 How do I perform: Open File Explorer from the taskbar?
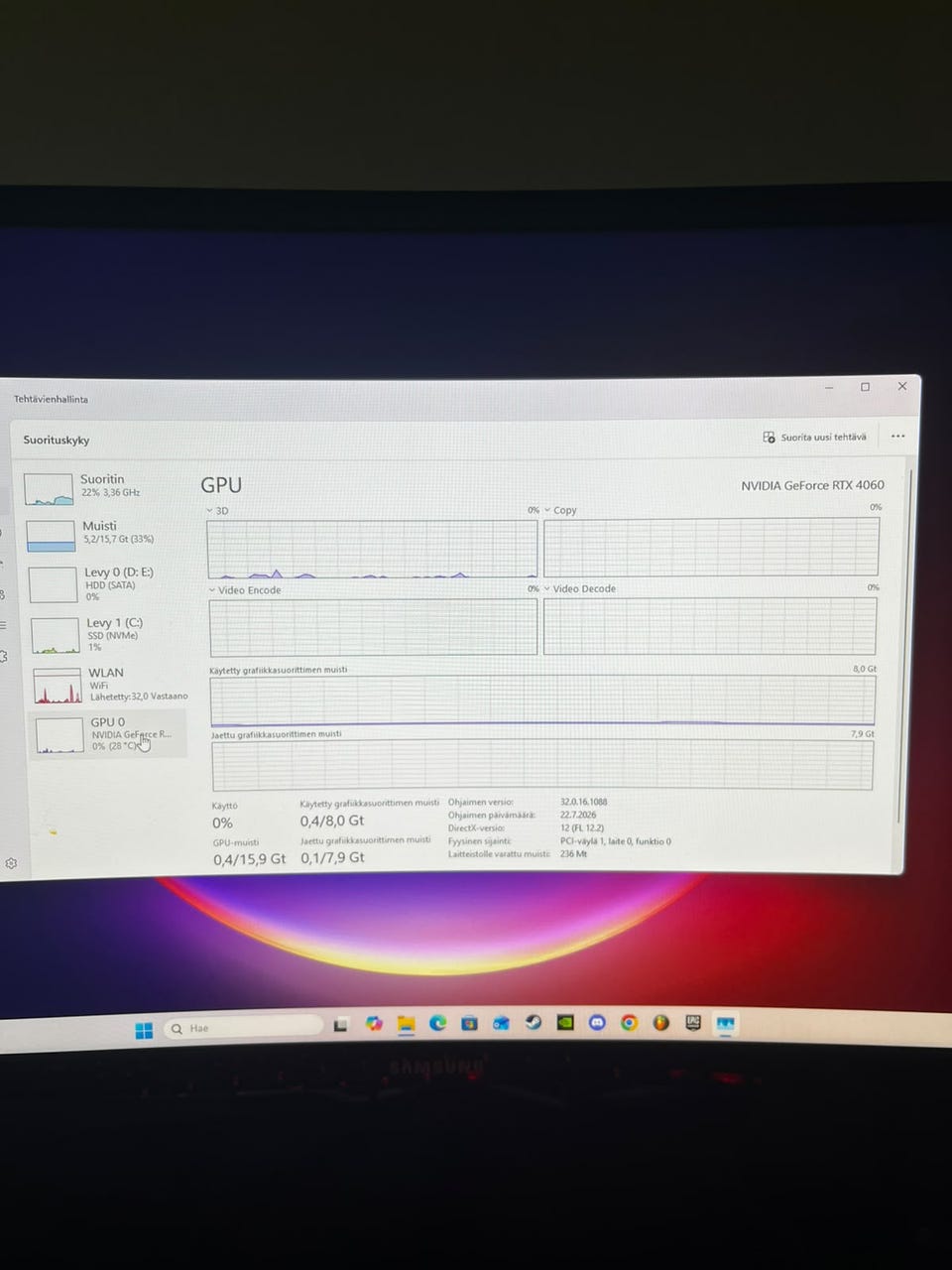click(x=406, y=1024)
